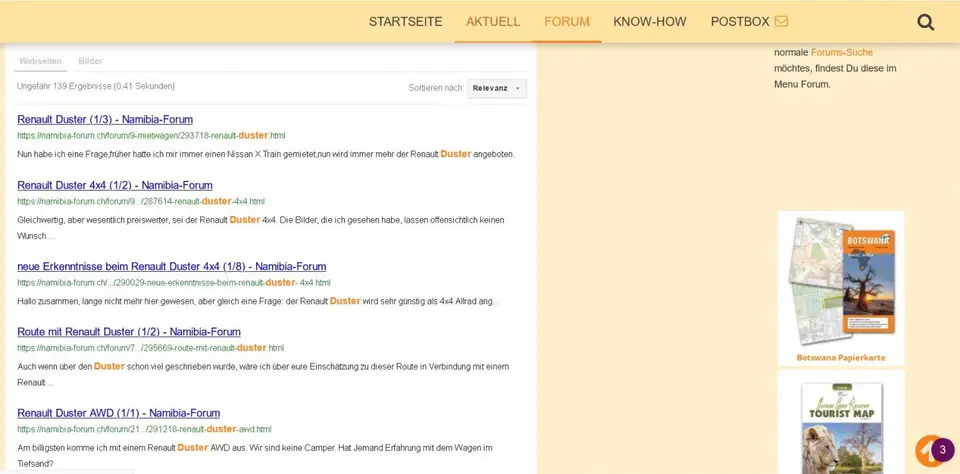Open the Botswana map product image

(x=841, y=282)
